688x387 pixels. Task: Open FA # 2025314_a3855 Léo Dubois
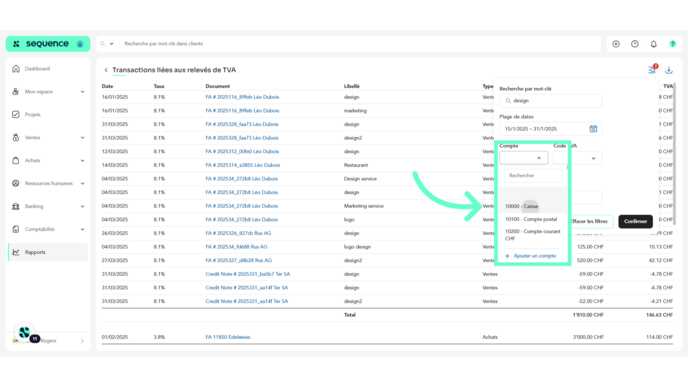pos(243,165)
